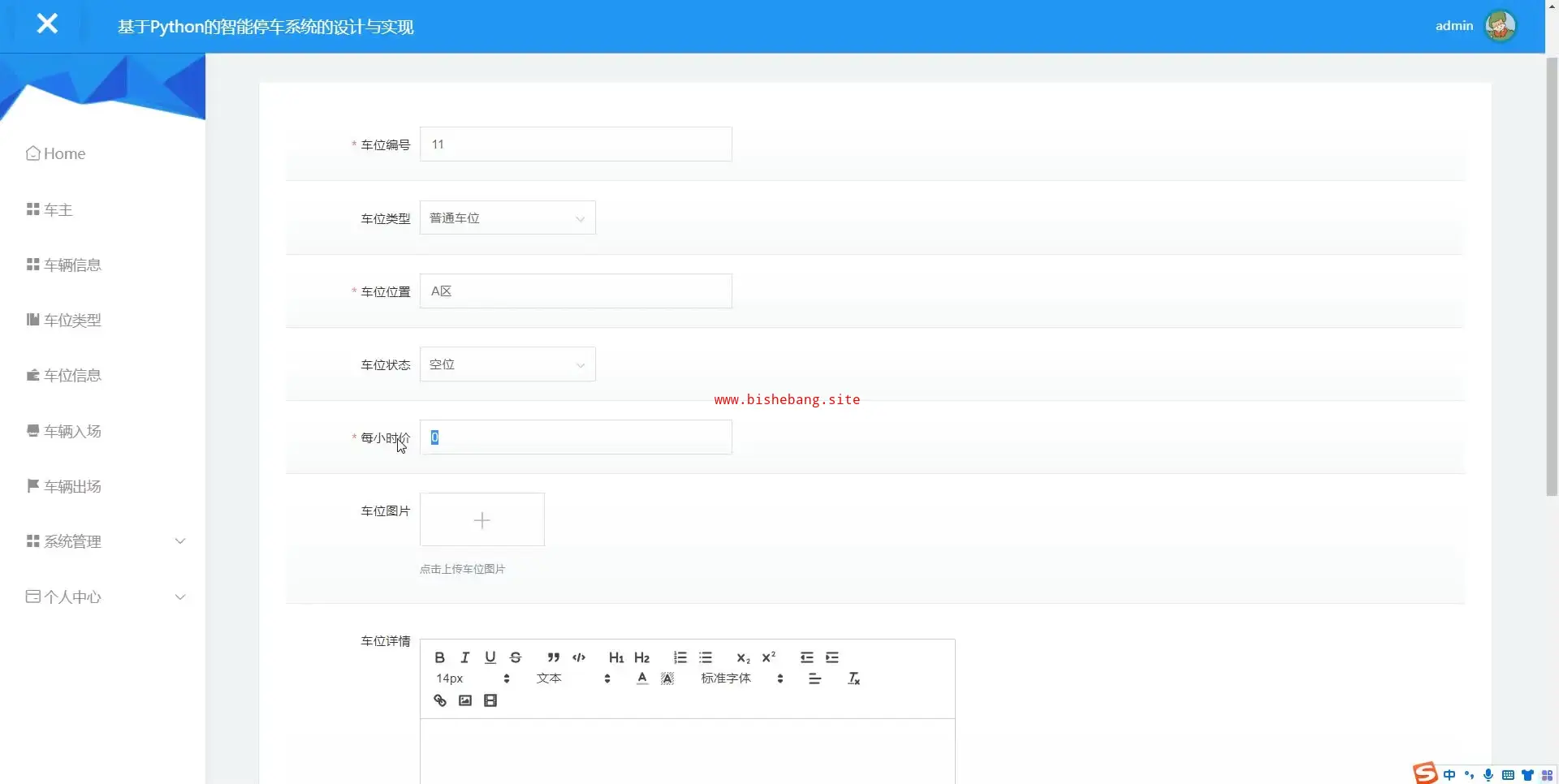Open the admin avatar menu
This screenshot has width=1559, height=784.
tap(1500, 26)
